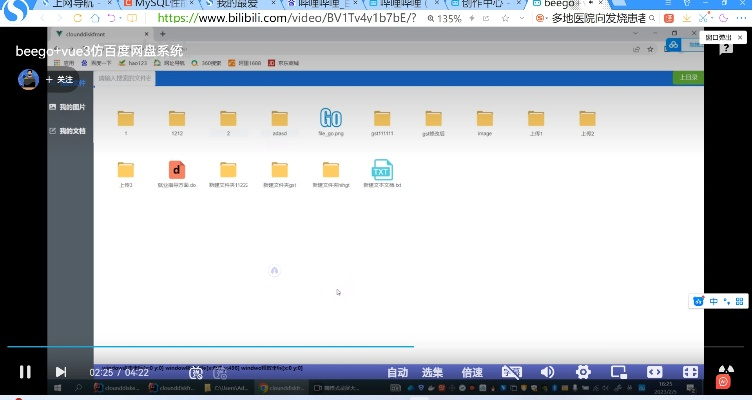
Task: Toggle the subtitle display button
Action: point(511,372)
